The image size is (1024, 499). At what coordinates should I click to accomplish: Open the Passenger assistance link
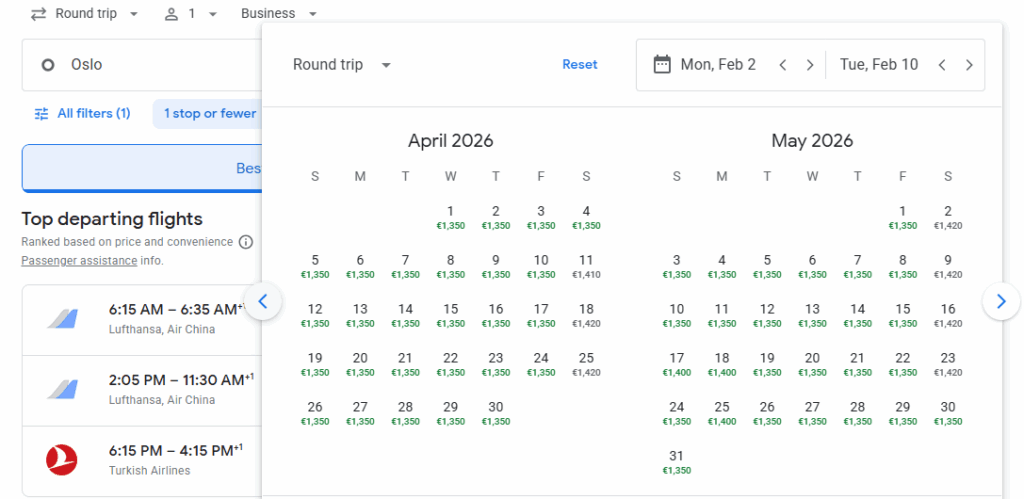coord(79,261)
